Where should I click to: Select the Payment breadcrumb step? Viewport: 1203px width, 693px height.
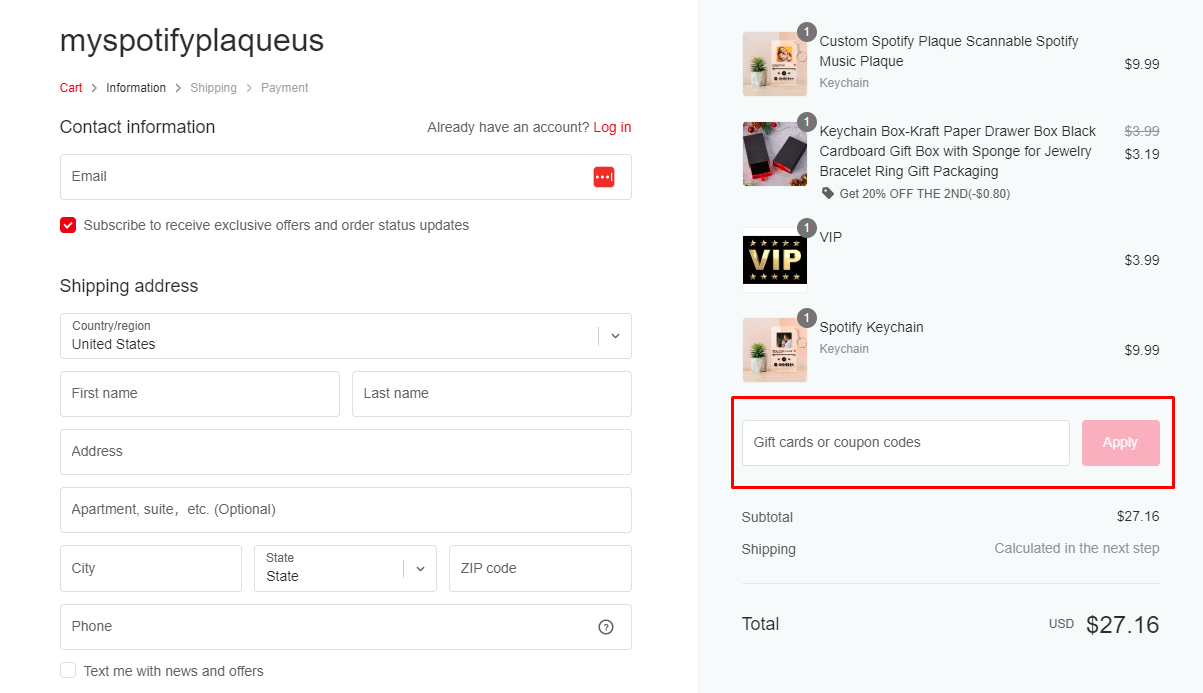284,88
